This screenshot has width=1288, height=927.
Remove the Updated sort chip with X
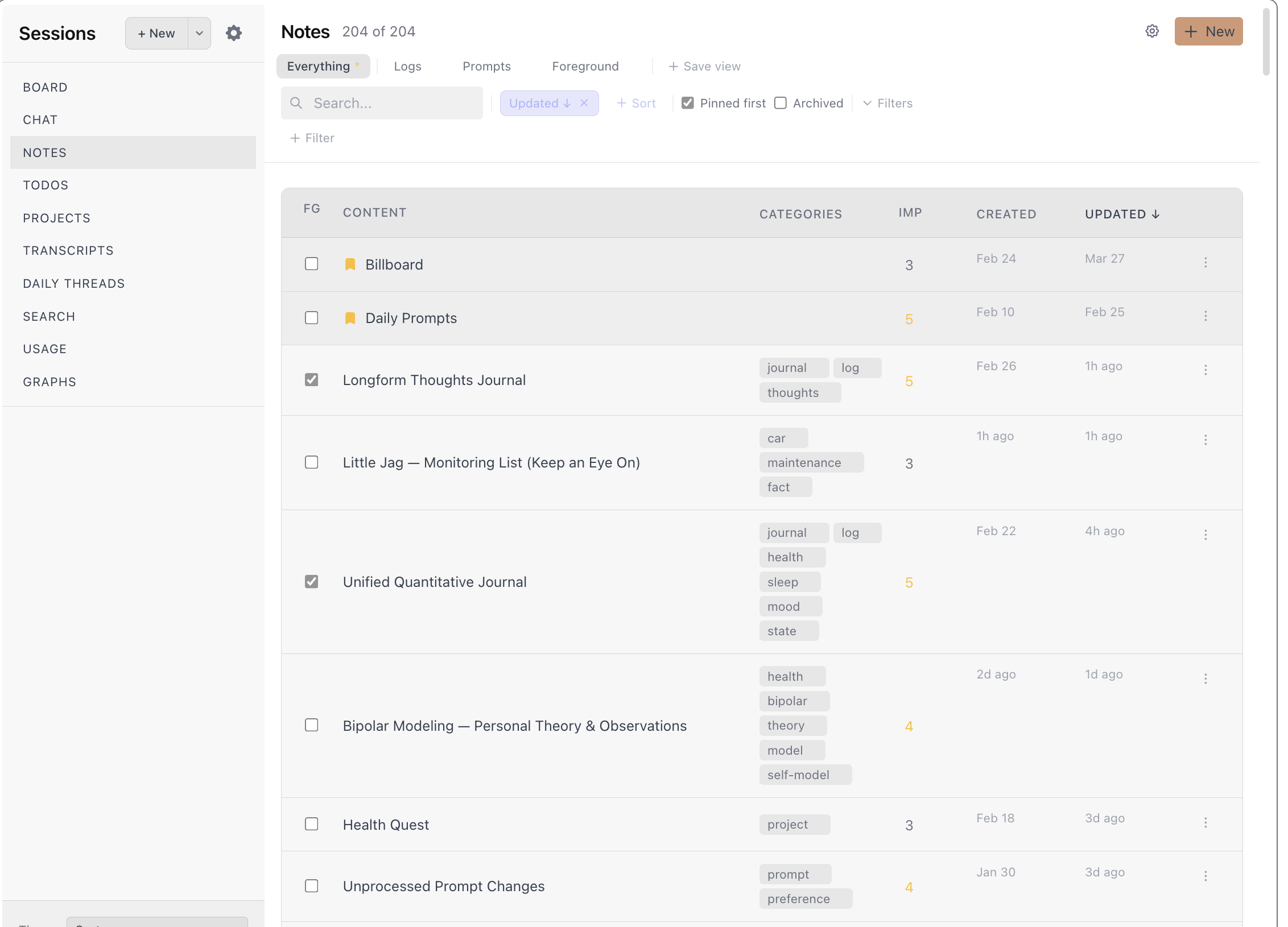(x=584, y=103)
